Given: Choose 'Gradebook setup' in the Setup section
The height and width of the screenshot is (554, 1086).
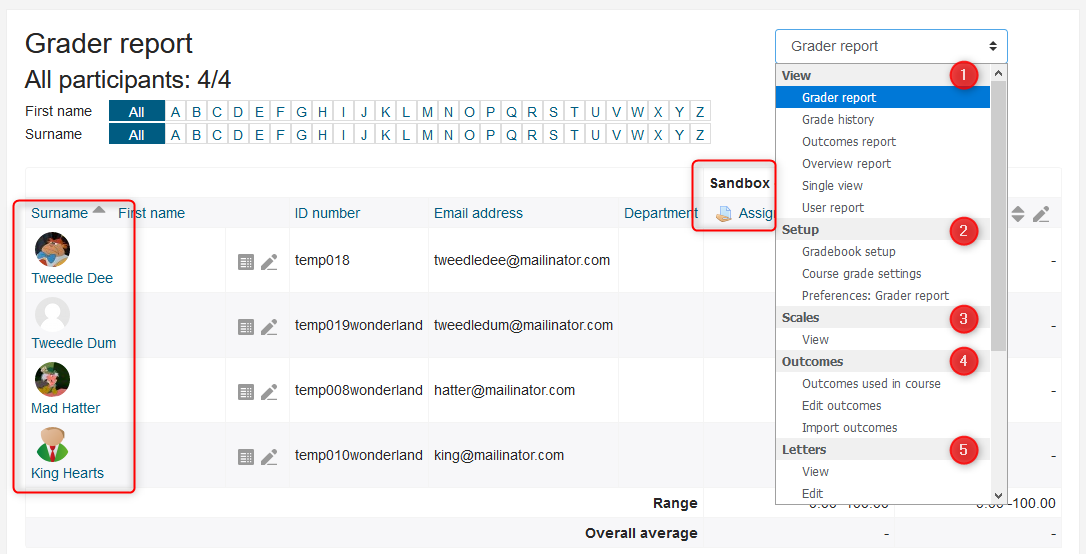Looking at the screenshot, I should coord(849,252).
